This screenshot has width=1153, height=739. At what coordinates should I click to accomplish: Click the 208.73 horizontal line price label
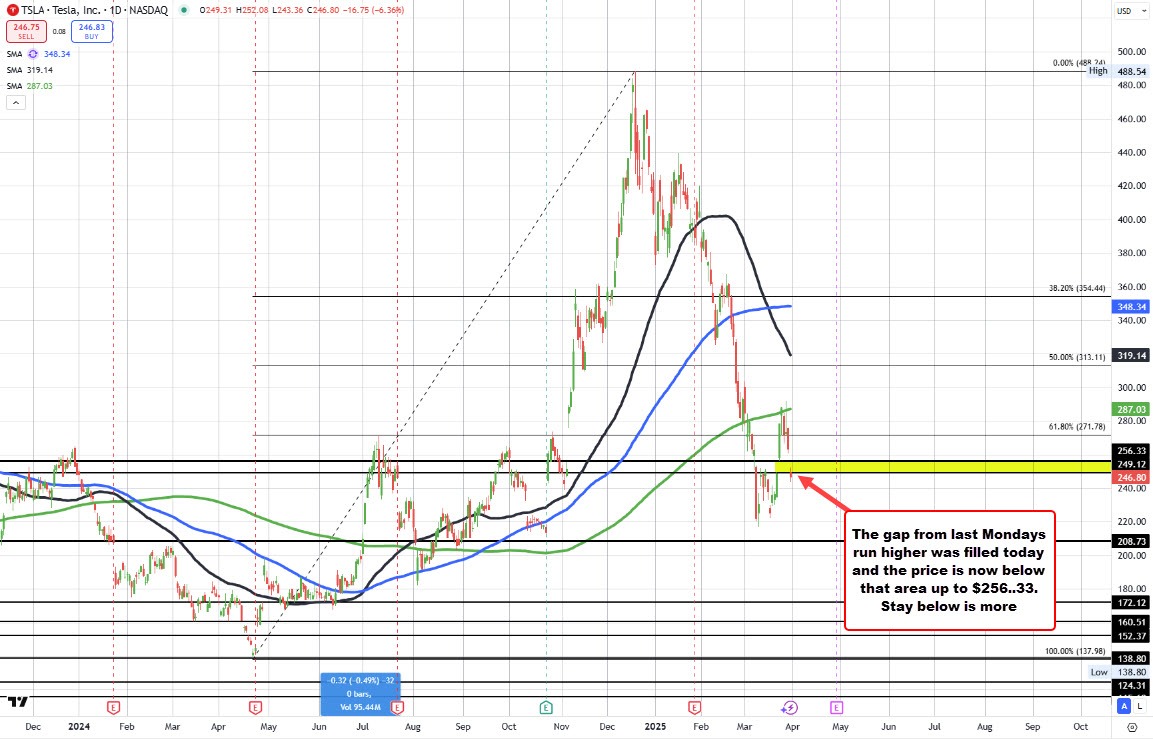click(1130, 541)
